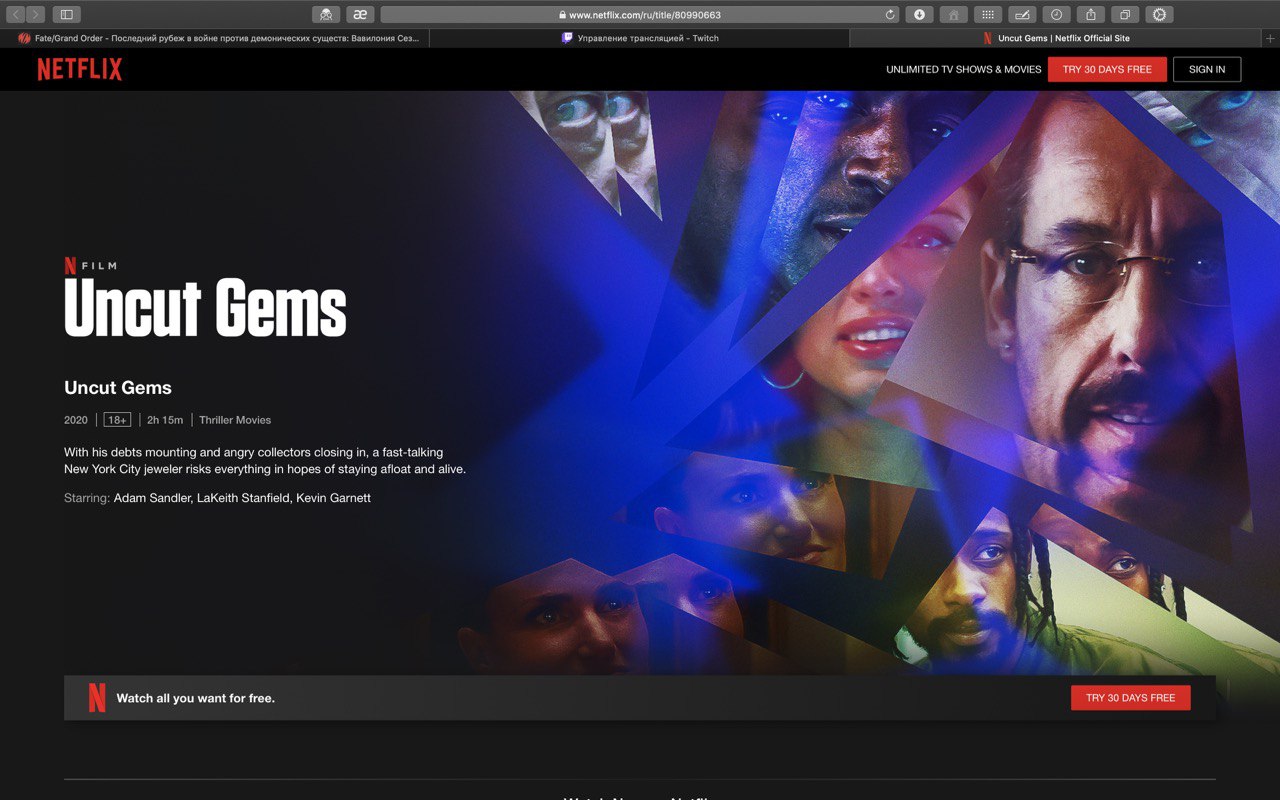Click the LaKeith Stanfield cast link

(242, 498)
